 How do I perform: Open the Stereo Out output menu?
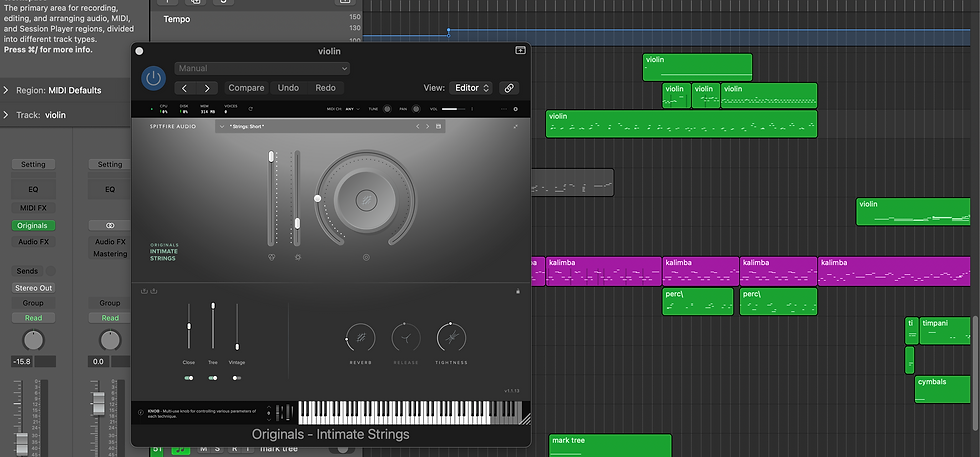(x=33, y=288)
